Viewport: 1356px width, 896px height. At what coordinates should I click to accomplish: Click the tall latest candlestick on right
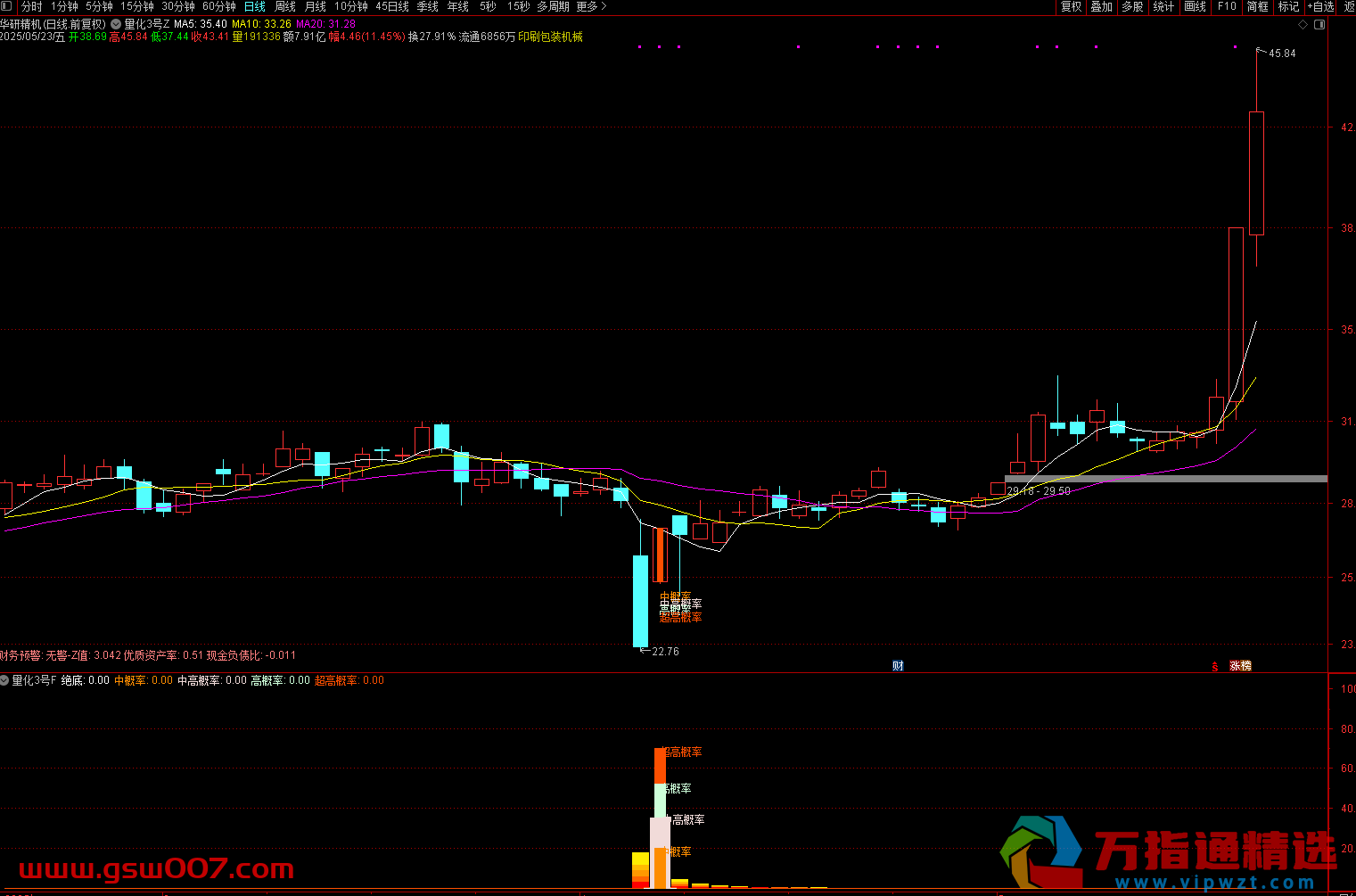tap(1256, 173)
